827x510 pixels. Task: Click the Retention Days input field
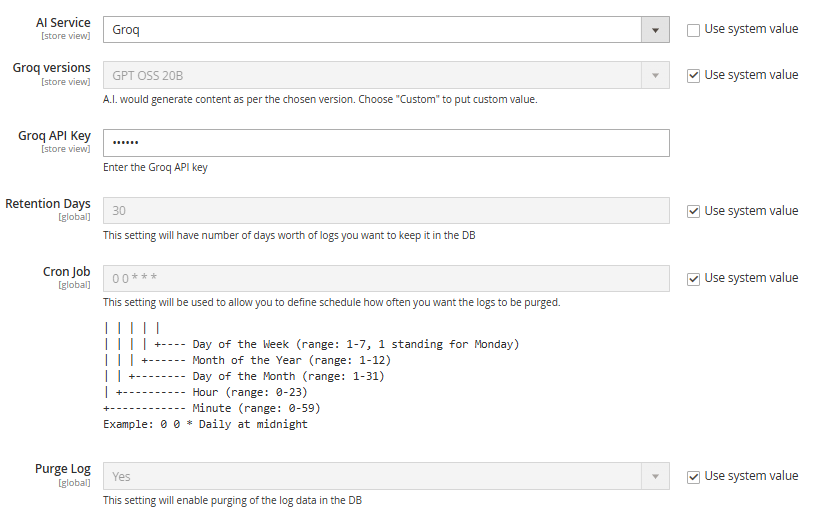point(386,211)
